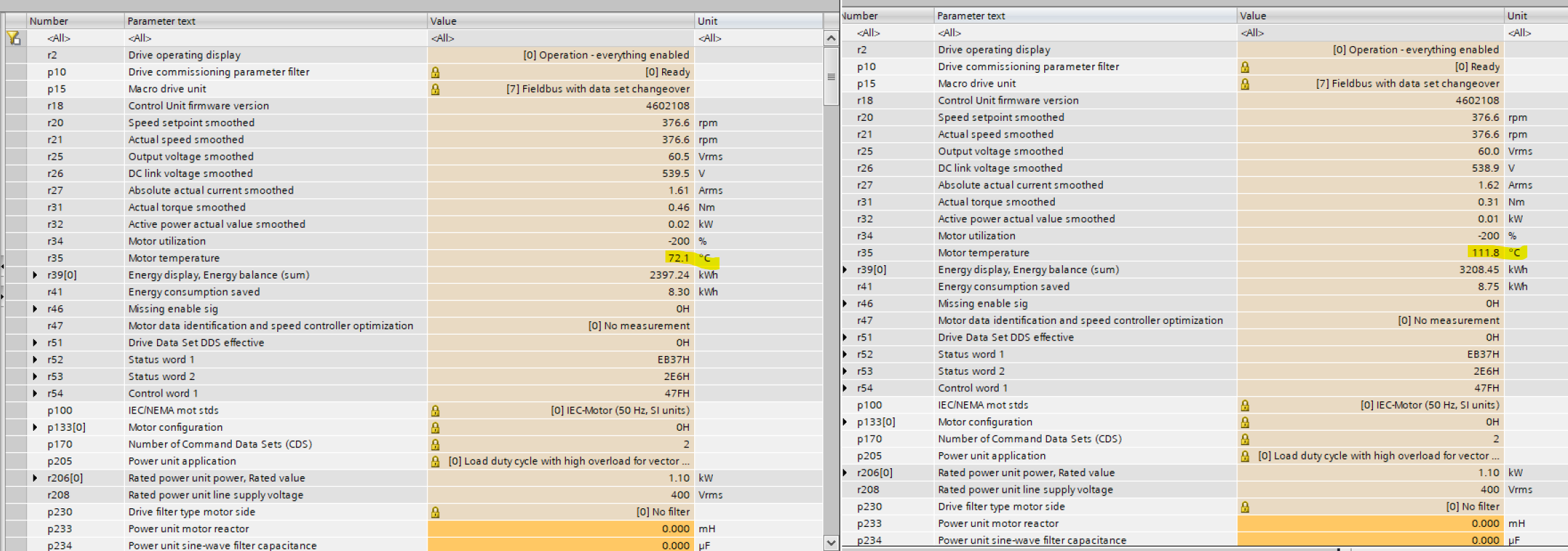
Task: Expand r52 Status word 1 in left table
Action: [x=35, y=359]
